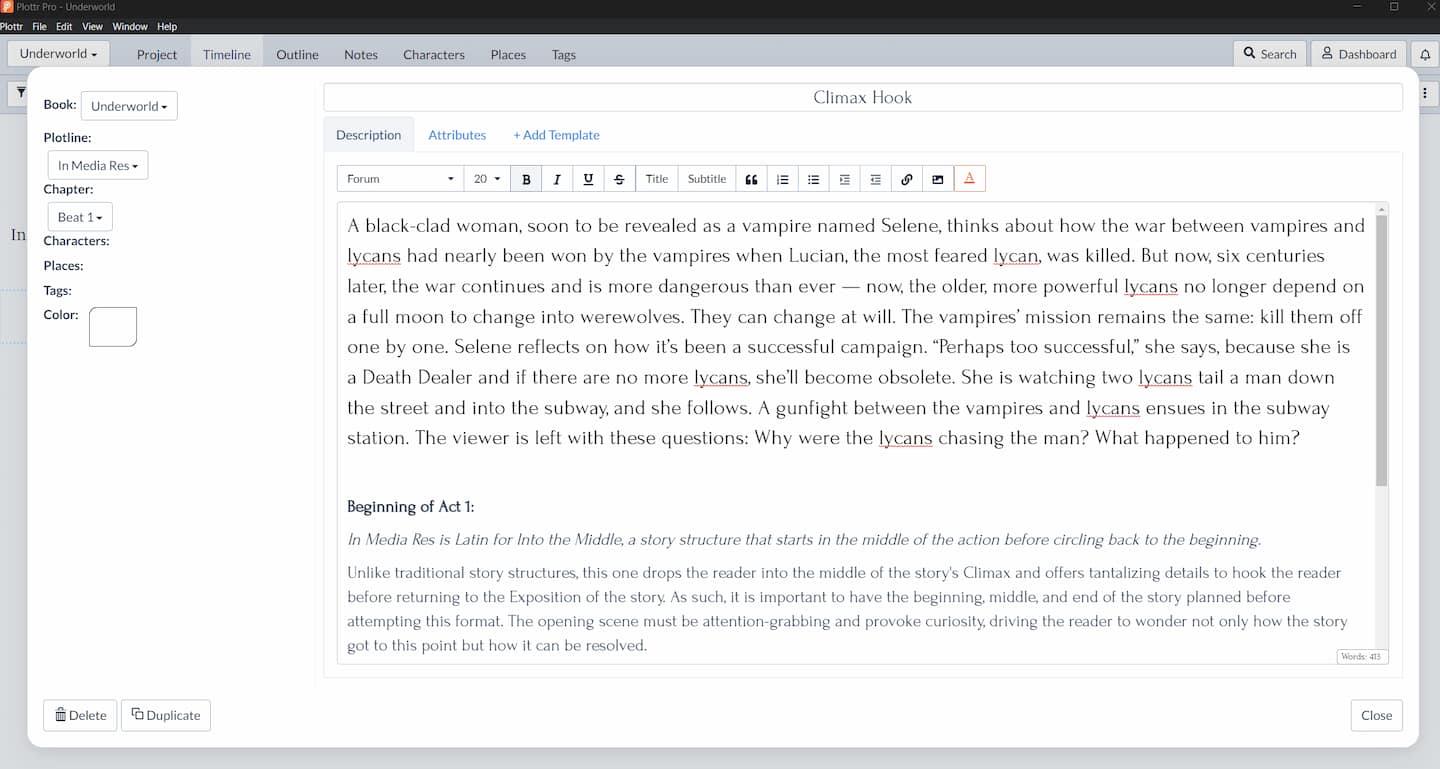Open the text color picker
Screen dimensions: 1440x769
969,178
